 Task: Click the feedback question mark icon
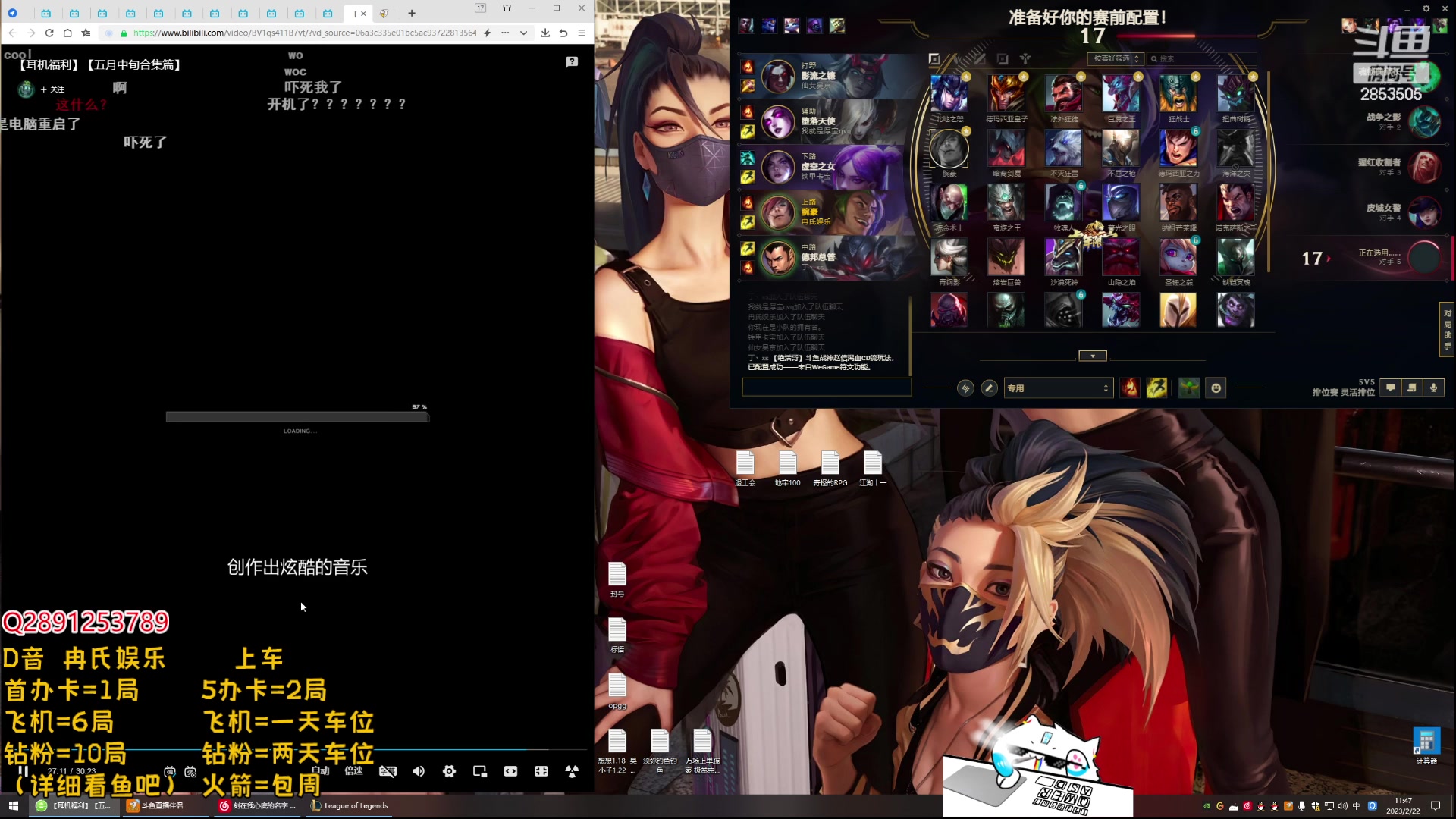[x=572, y=61]
